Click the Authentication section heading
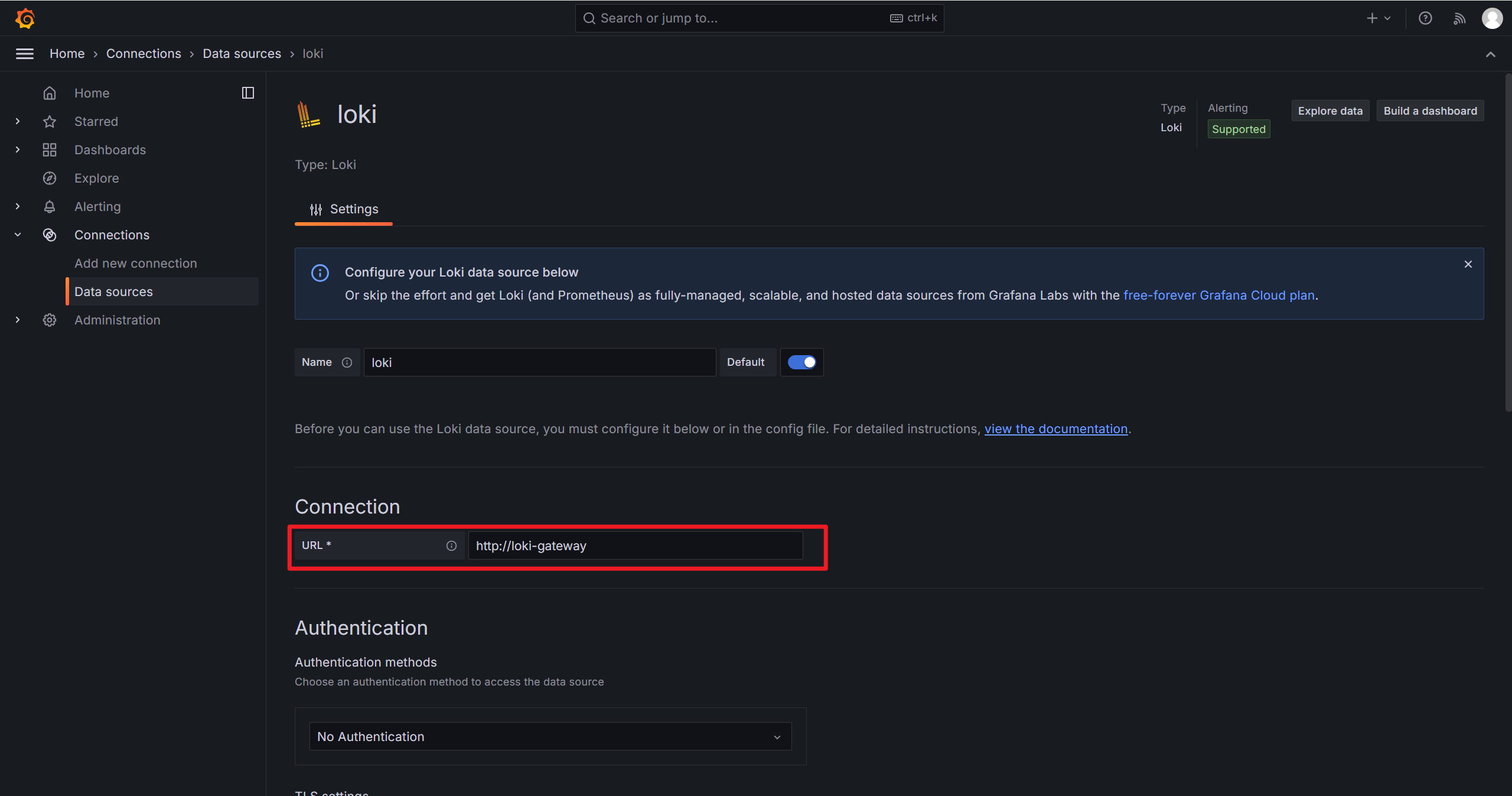Viewport: 1512px width, 796px height. pyautogui.click(x=361, y=628)
